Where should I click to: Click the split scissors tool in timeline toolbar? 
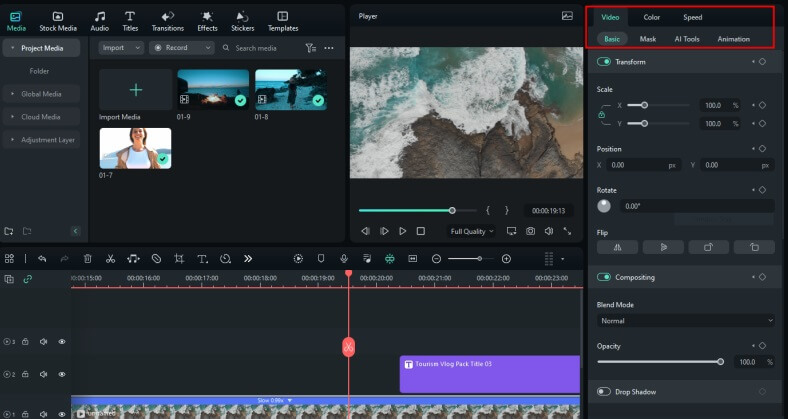pos(110,258)
